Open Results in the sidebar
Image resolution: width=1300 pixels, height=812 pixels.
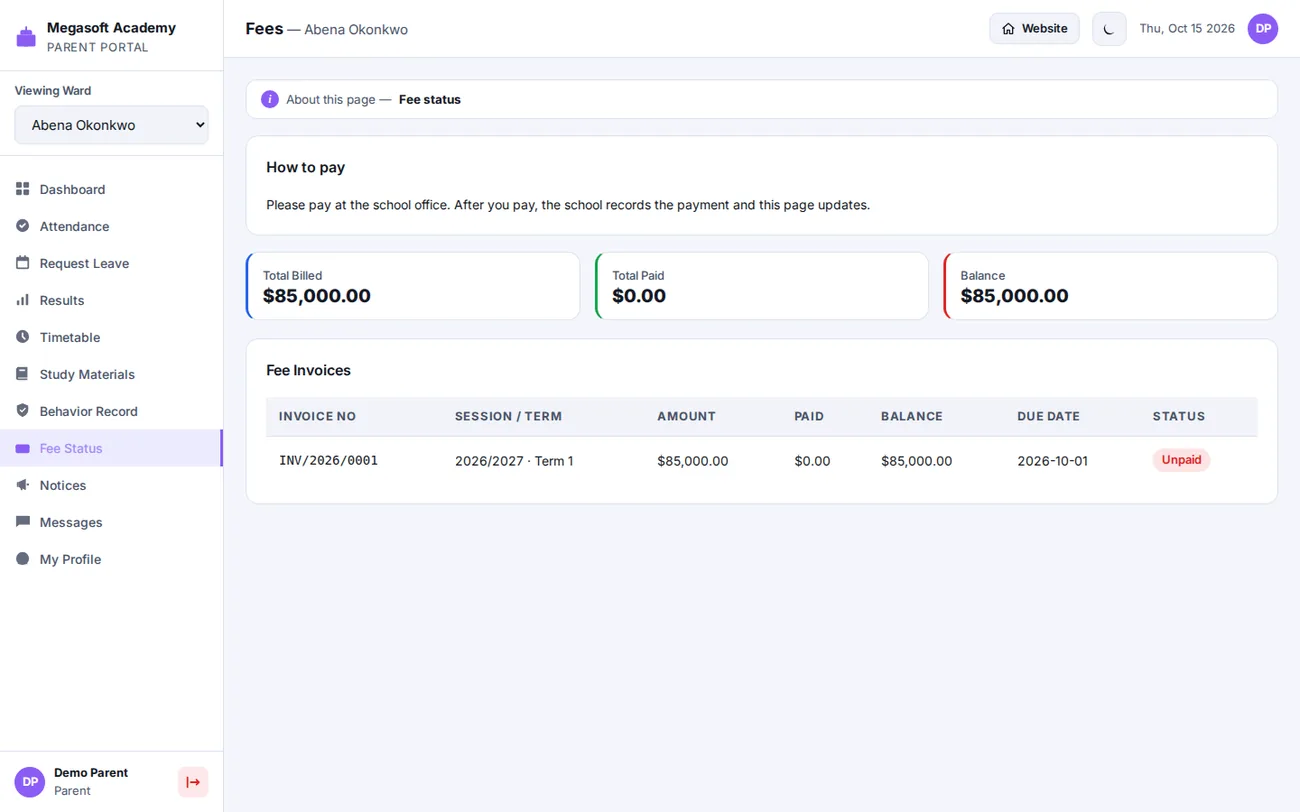(x=111, y=300)
